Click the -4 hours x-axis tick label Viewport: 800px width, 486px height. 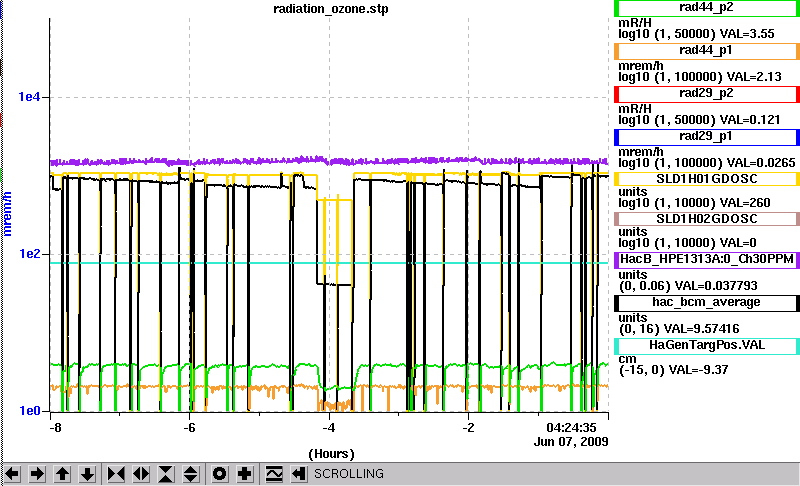pyautogui.click(x=329, y=428)
